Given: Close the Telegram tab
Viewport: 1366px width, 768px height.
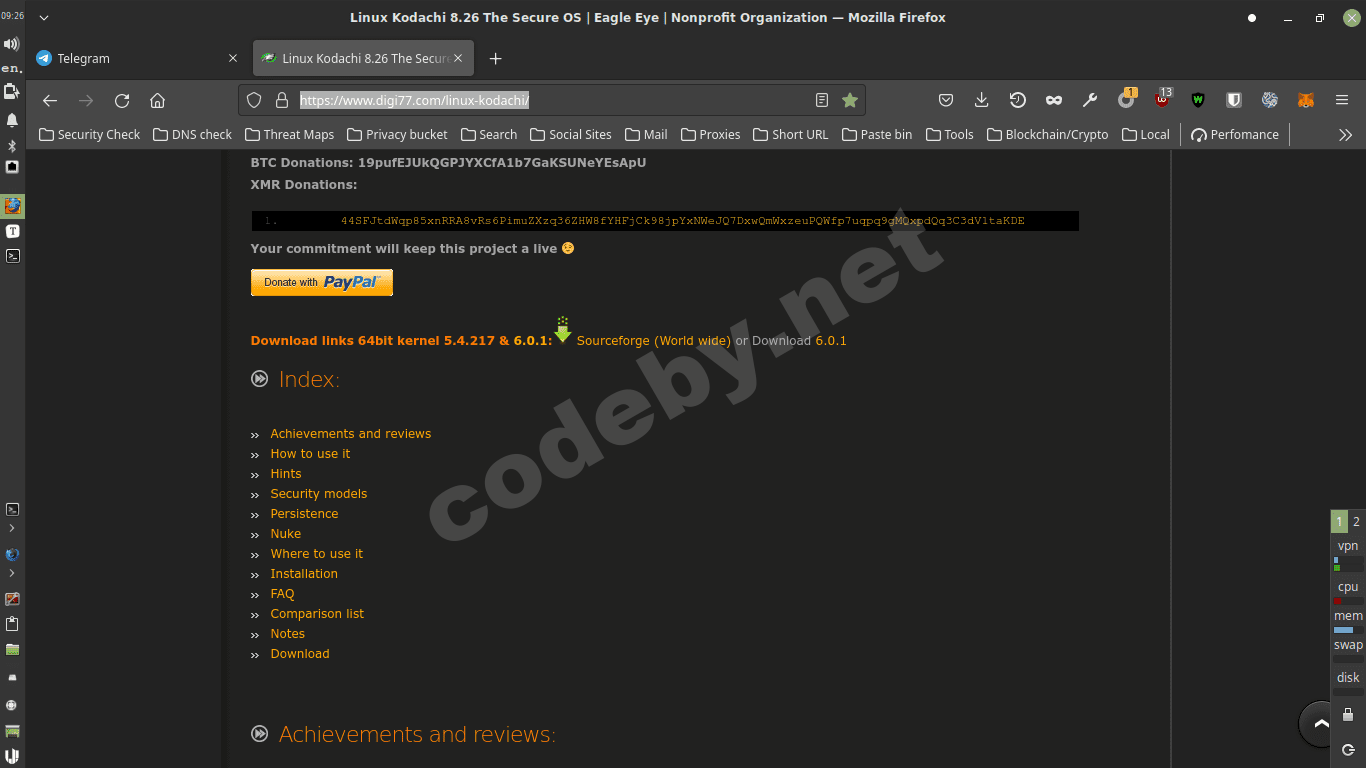Looking at the screenshot, I should point(233,58).
